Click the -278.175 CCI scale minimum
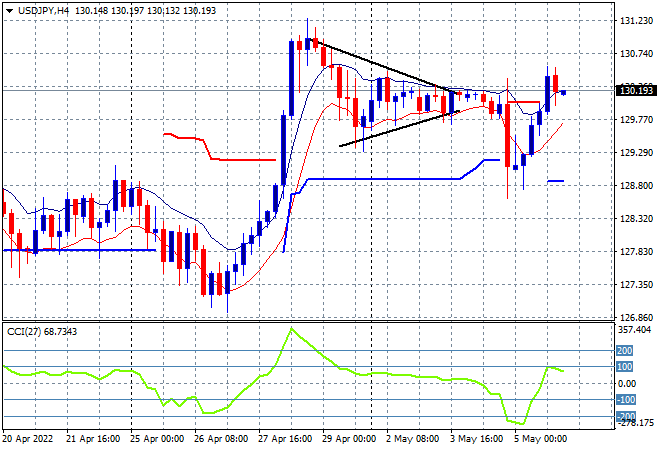The height and width of the screenshot is (450, 660). 635,422
